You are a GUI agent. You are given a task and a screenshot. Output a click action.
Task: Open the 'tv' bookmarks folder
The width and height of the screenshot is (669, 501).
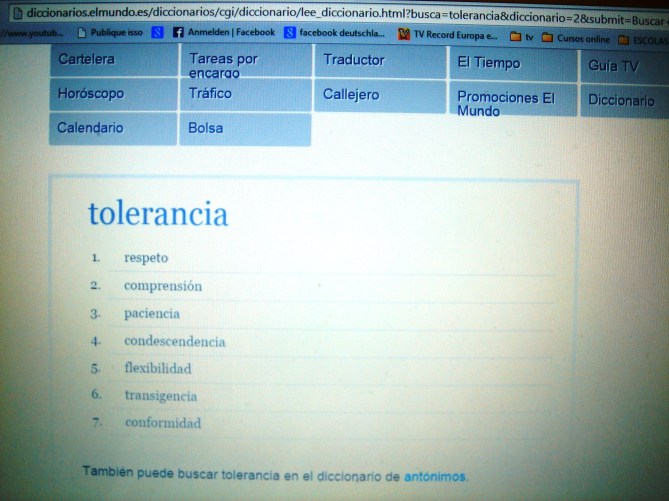click(x=521, y=37)
